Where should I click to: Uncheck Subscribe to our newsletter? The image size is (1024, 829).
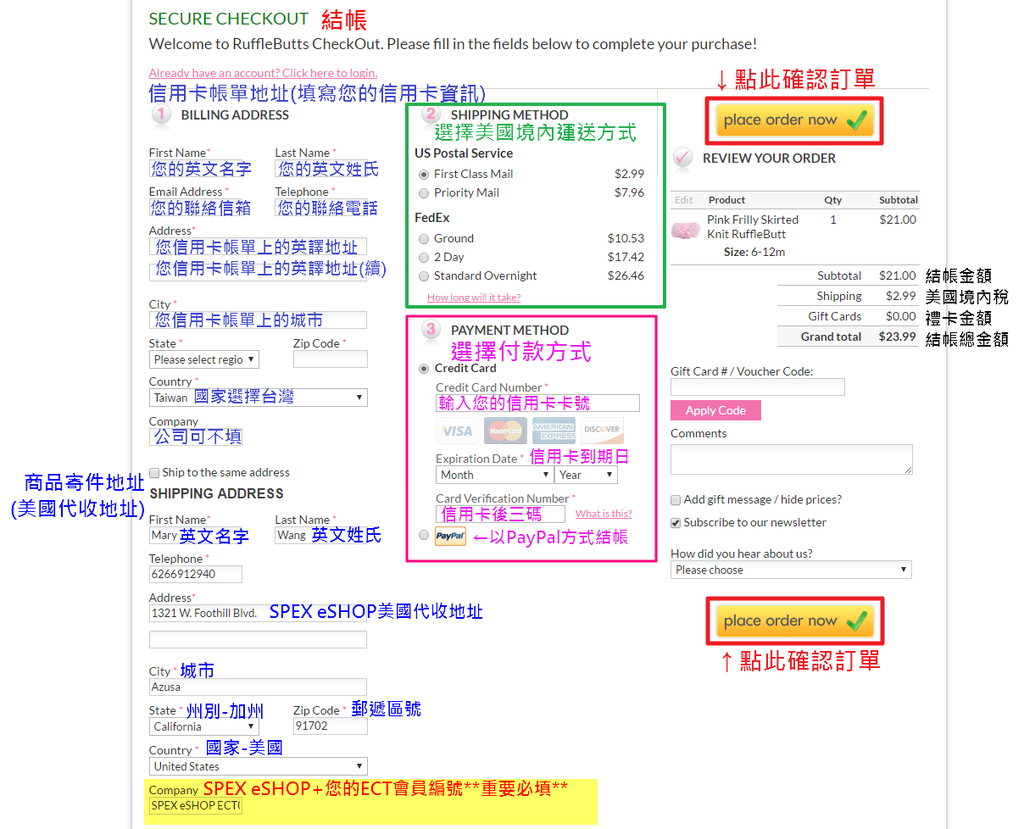[676, 523]
